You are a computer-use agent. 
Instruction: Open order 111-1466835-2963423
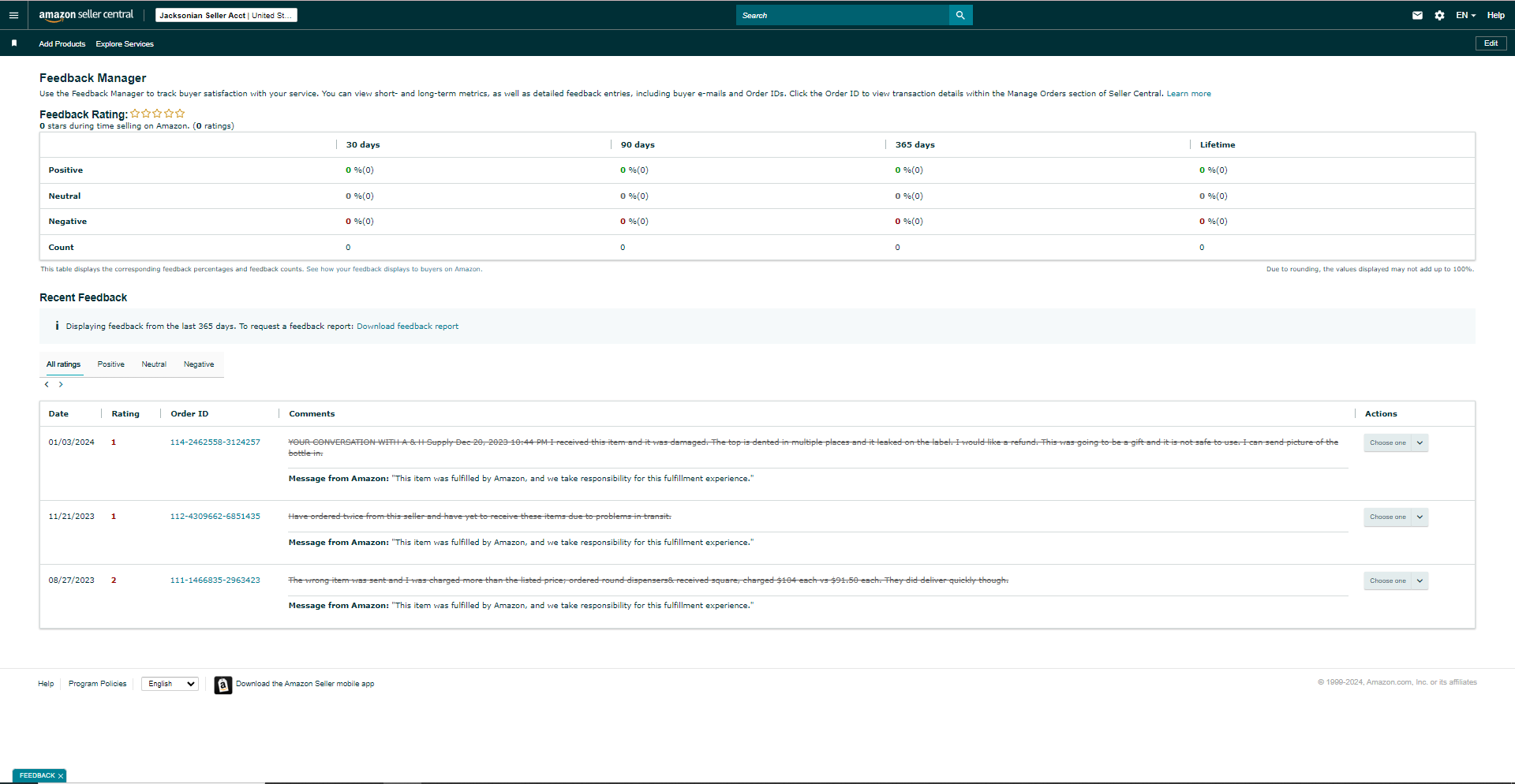[215, 581]
